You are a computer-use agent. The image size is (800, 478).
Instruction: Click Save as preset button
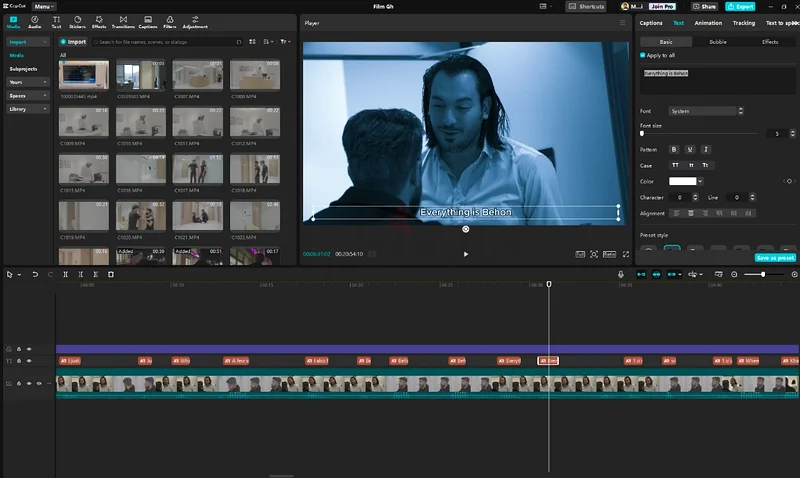(x=775, y=258)
